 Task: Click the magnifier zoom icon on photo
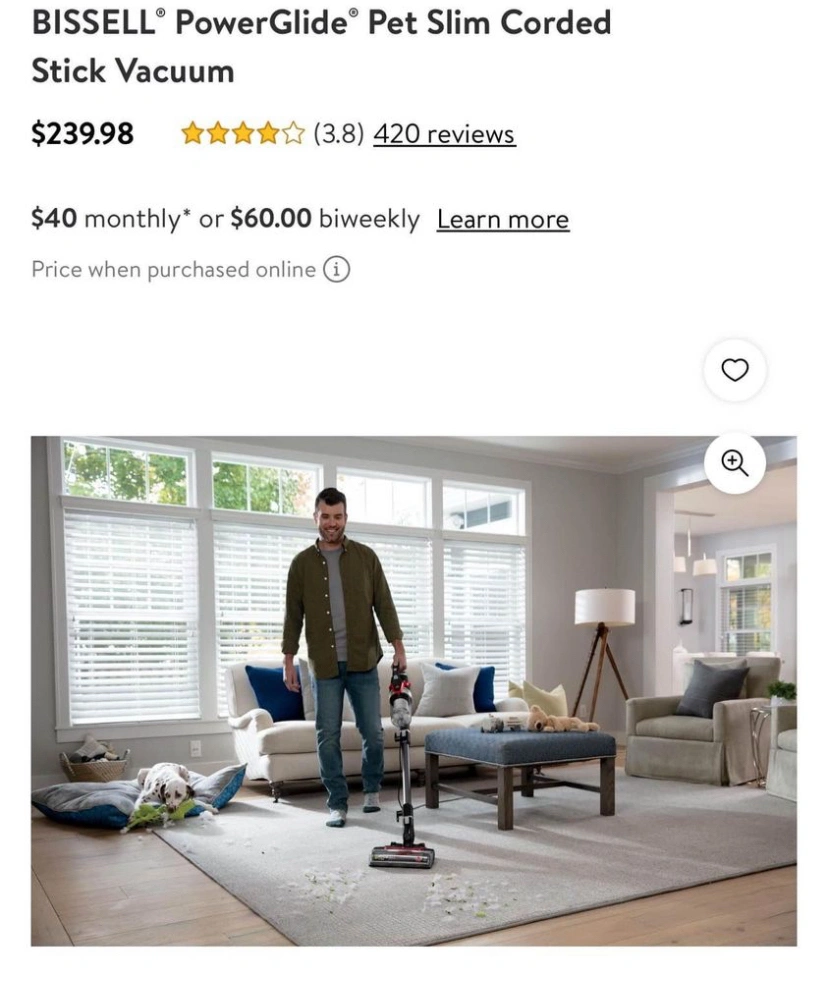point(735,463)
